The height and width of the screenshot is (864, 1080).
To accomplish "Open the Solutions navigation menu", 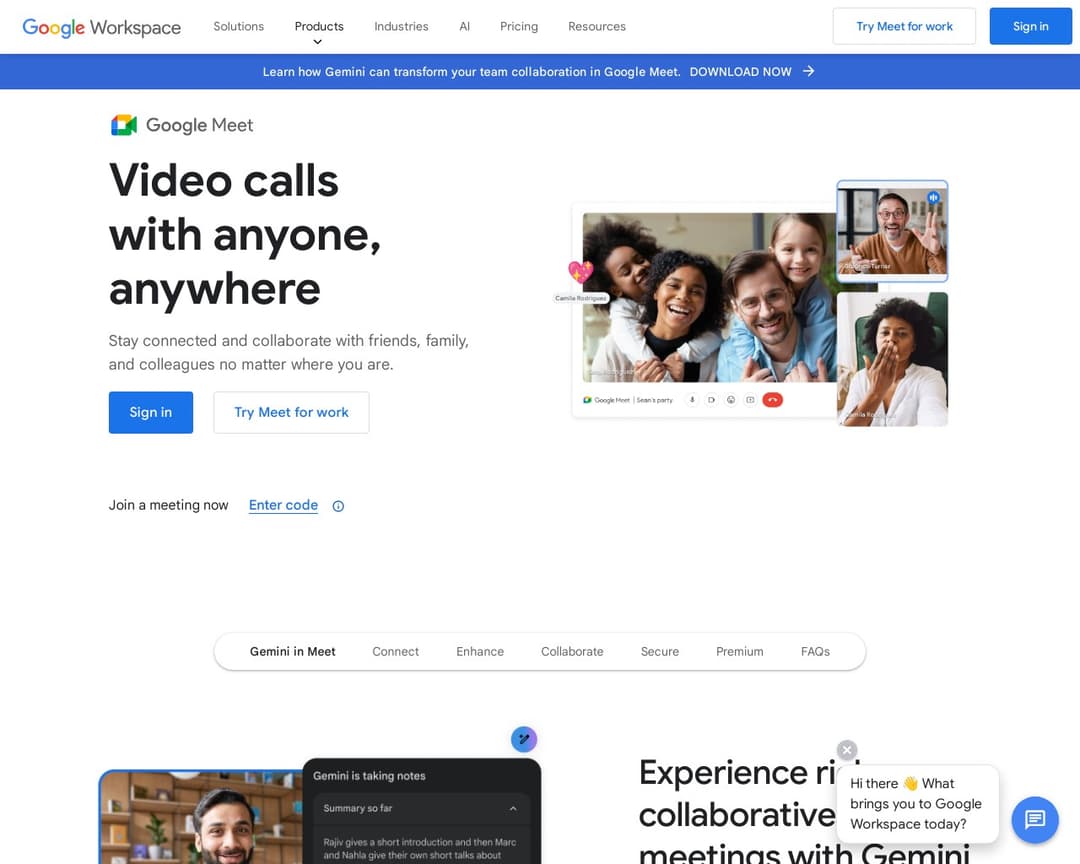I will pos(238,27).
